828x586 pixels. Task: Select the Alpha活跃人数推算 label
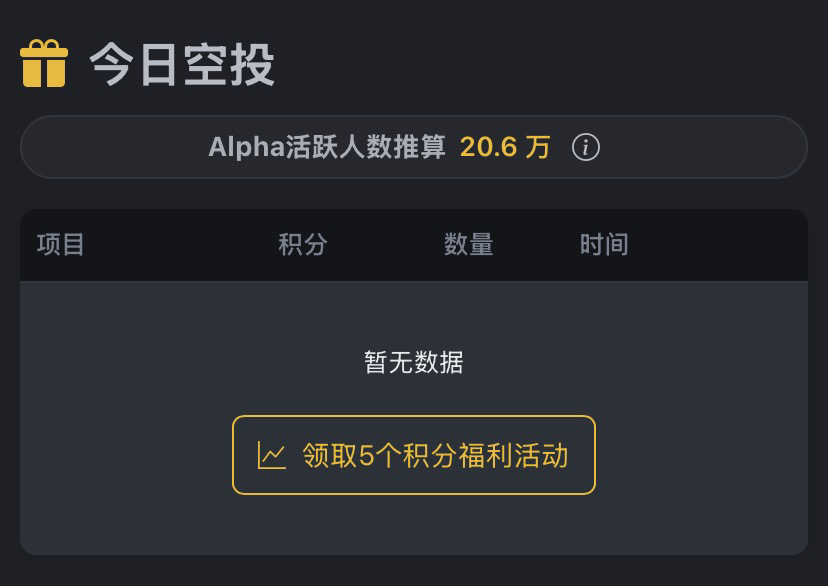(x=327, y=148)
